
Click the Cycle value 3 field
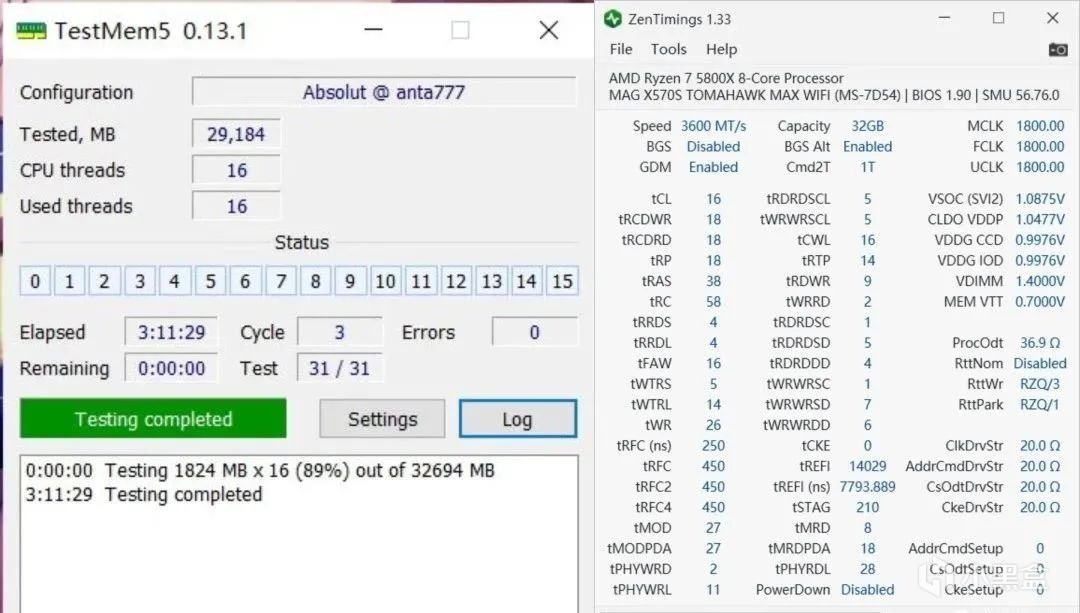pos(340,332)
